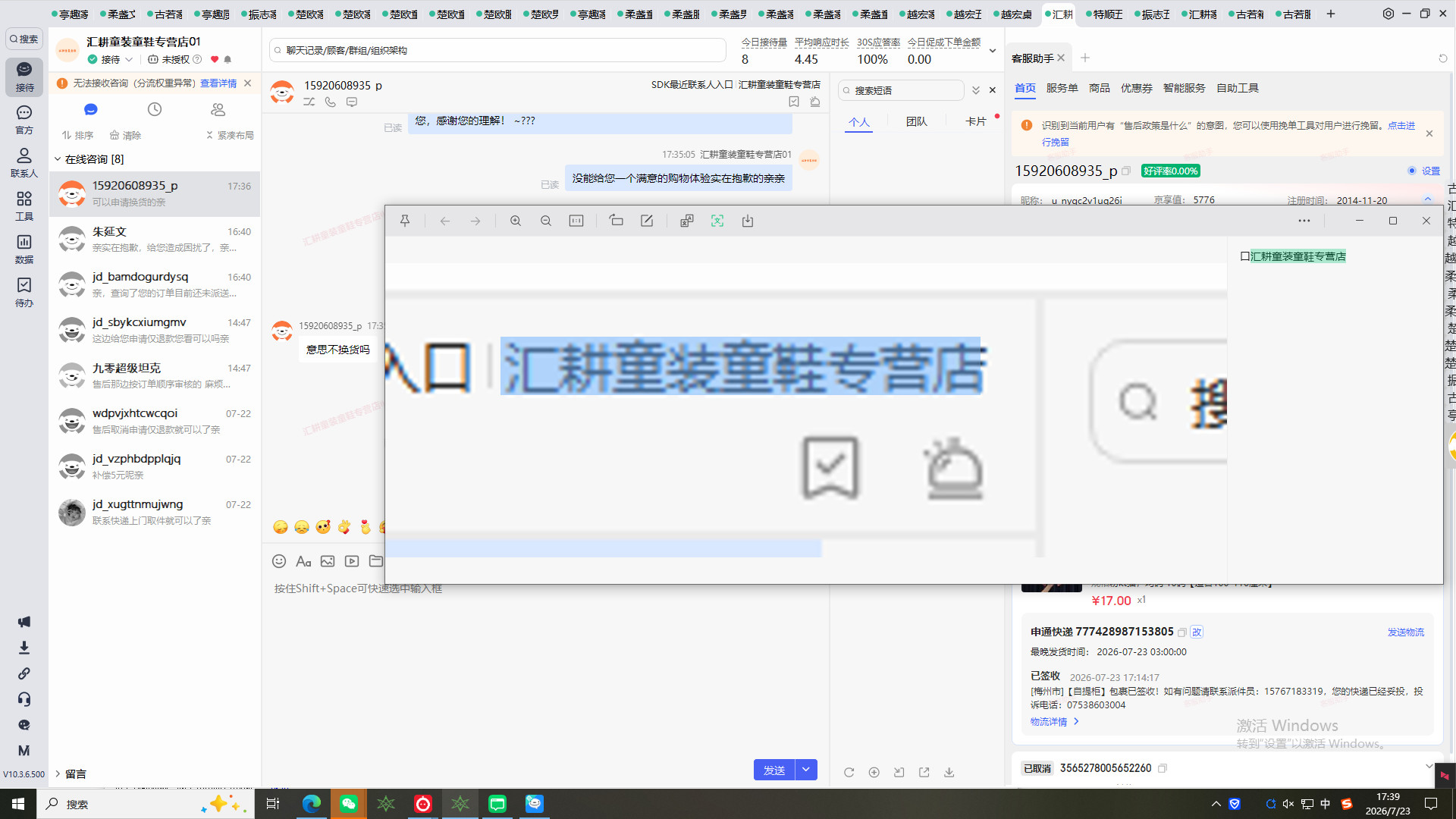Expand the today's statistics dropdown arrow
Viewport: 1456px width, 819px height.
tap(993, 51)
